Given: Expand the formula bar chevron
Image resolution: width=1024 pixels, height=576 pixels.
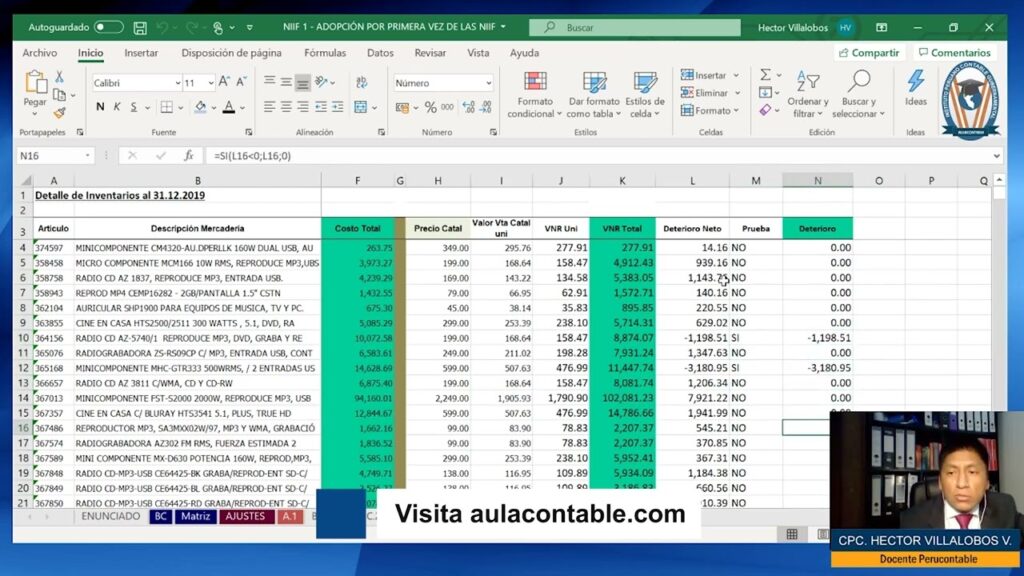Looking at the screenshot, I should (996, 156).
